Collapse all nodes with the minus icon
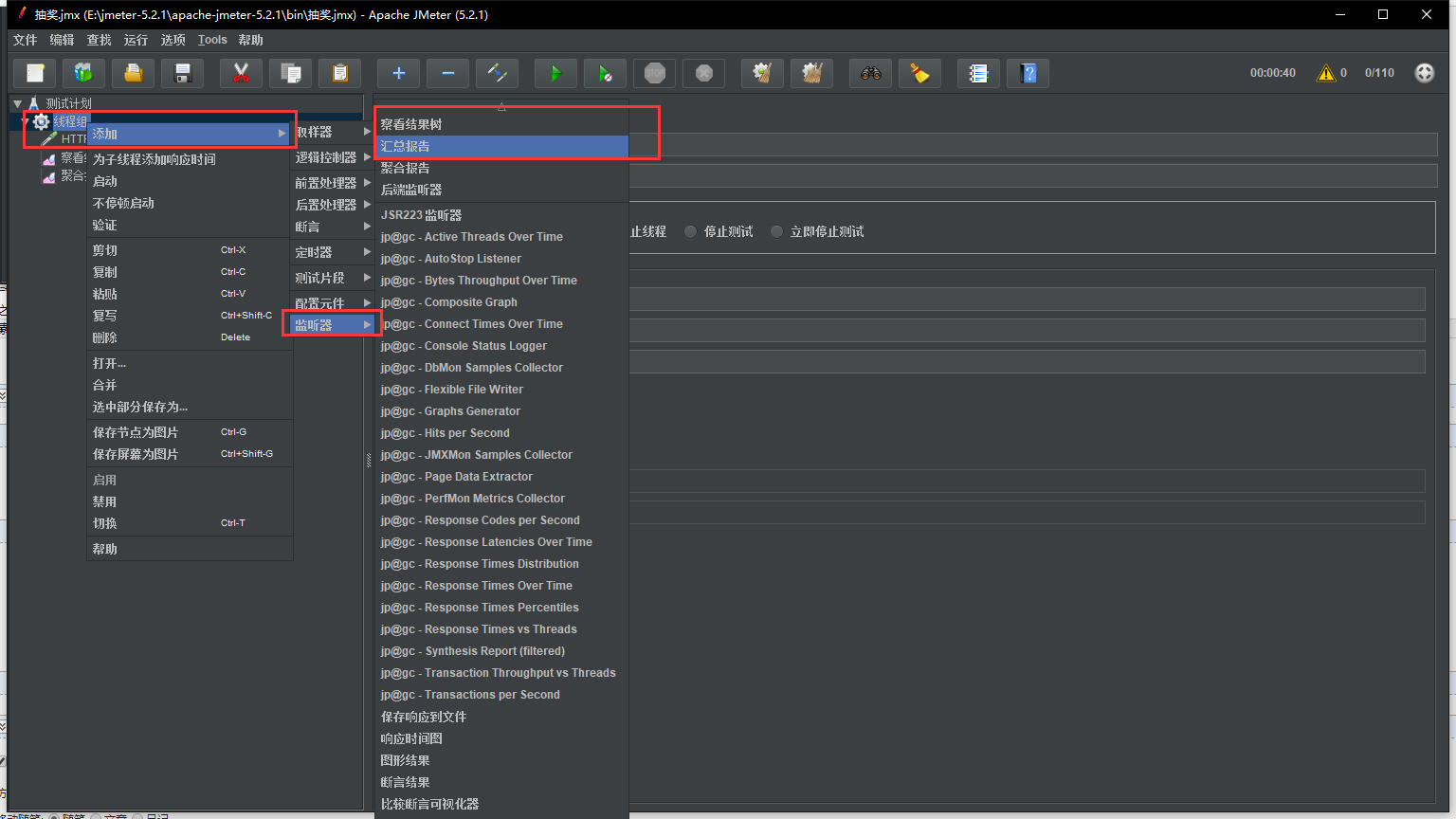The height and width of the screenshot is (819, 1456). click(x=448, y=73)
